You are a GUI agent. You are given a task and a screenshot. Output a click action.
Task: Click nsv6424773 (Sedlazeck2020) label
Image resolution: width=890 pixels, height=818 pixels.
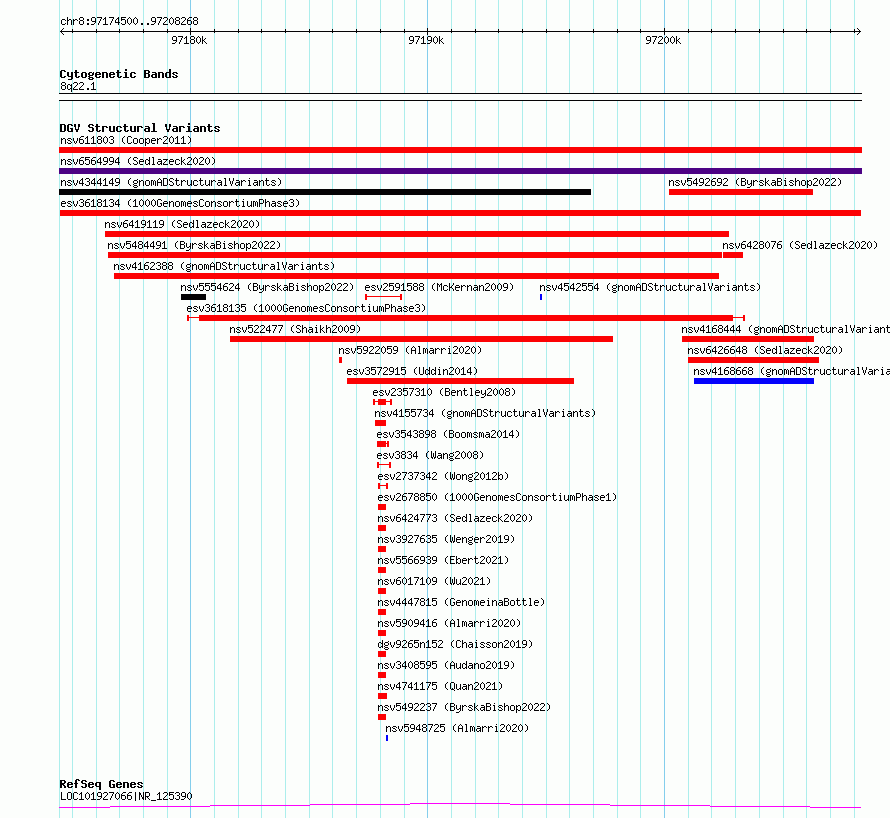click(x=455, y=518)
